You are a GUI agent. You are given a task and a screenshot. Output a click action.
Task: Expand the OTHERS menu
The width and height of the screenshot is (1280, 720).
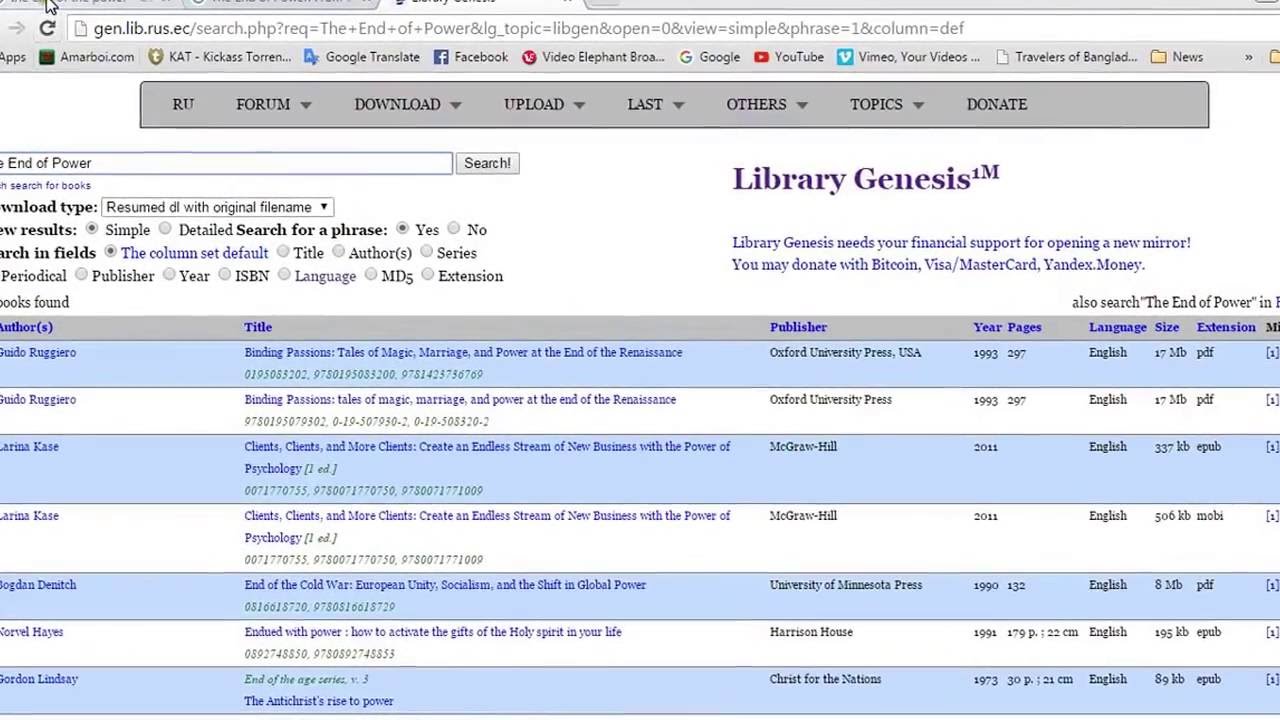(766, 104)
